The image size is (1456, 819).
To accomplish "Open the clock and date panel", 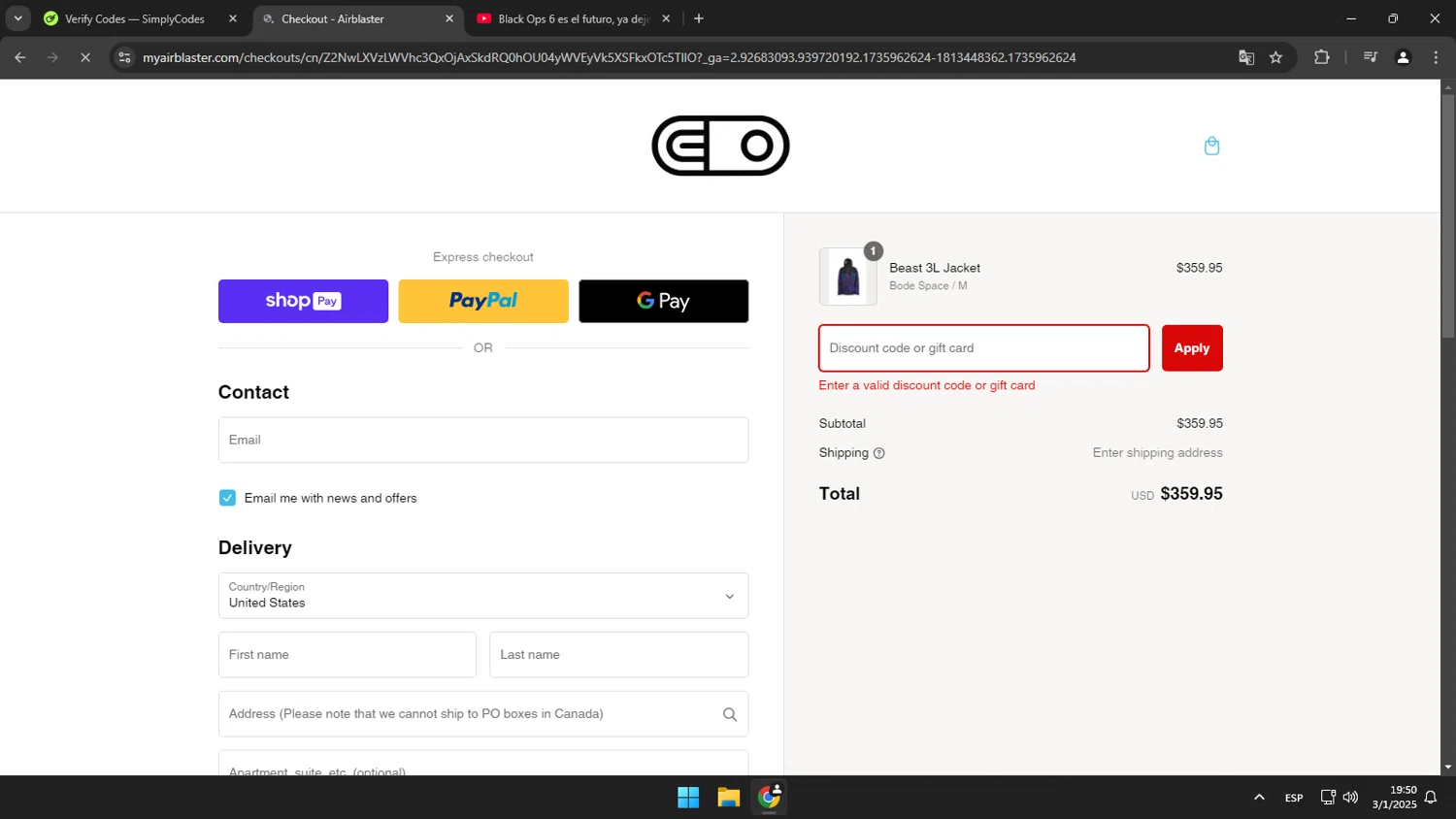I will tap(1394, 798).
